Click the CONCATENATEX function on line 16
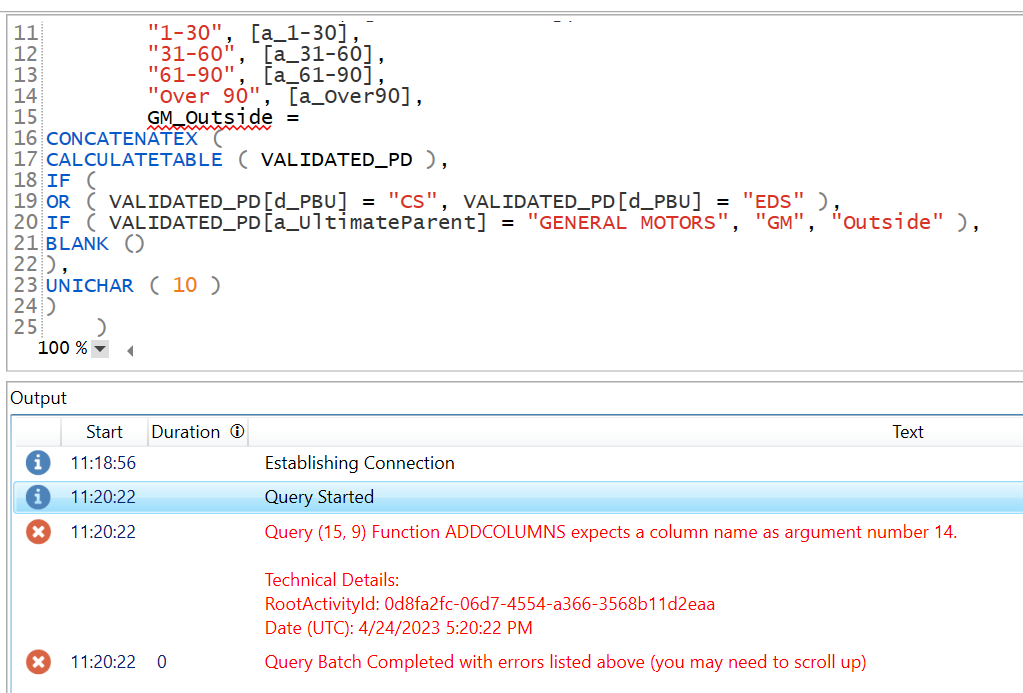Image resolution: width=1023 pixels, height=693 pixels. [122, 138]
